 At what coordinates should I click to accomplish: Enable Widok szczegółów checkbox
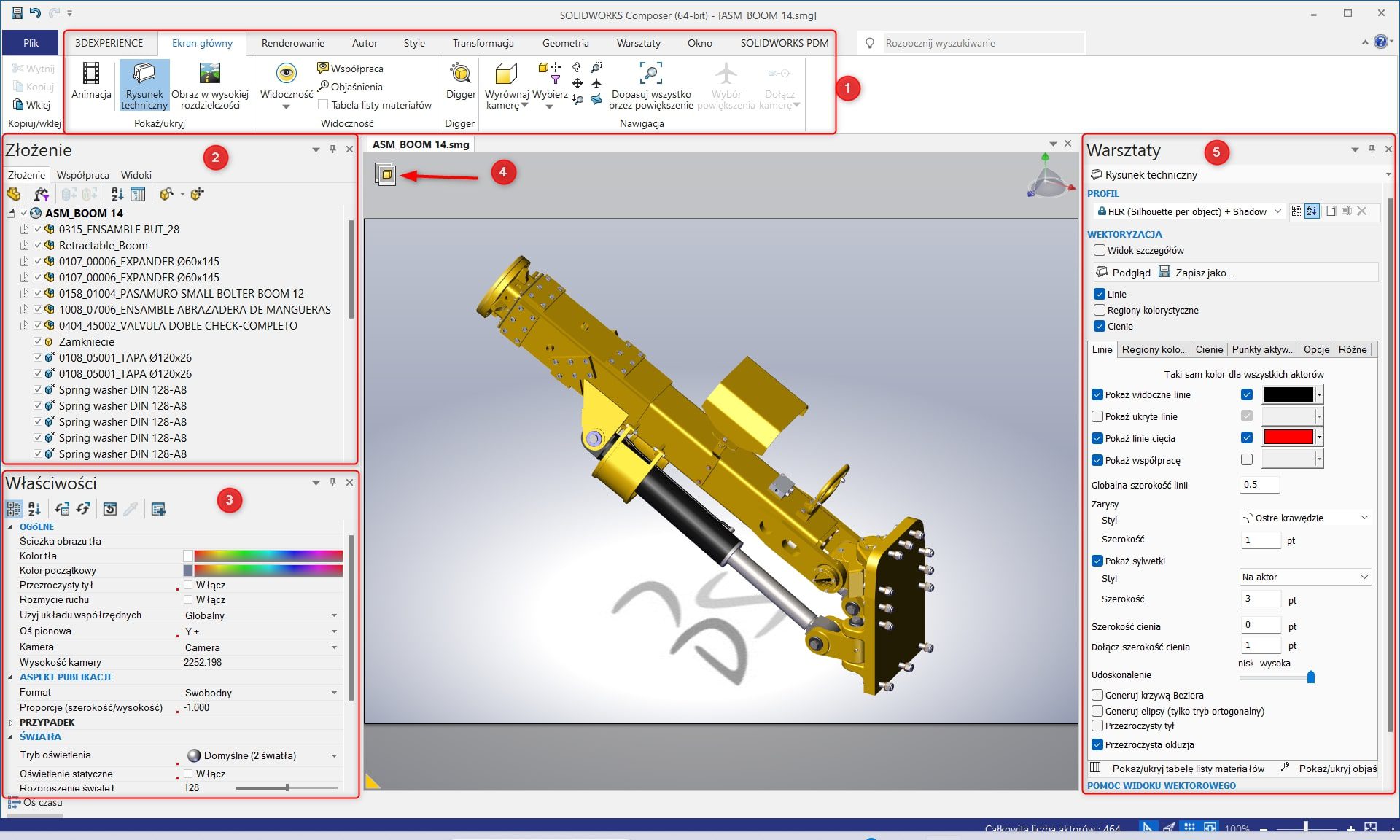tap(1100, 250)
